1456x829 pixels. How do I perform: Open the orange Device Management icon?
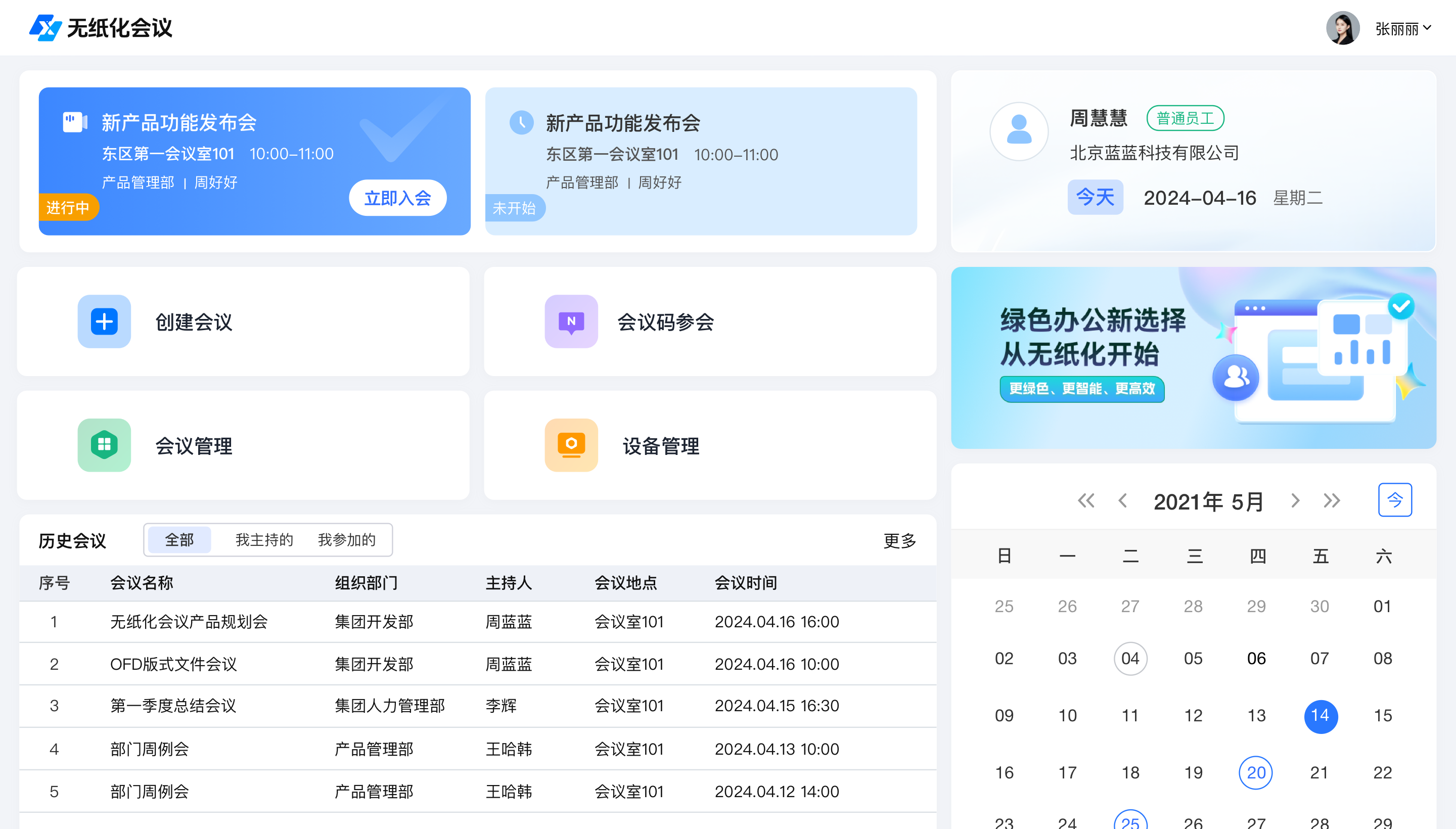coord(571,445)
